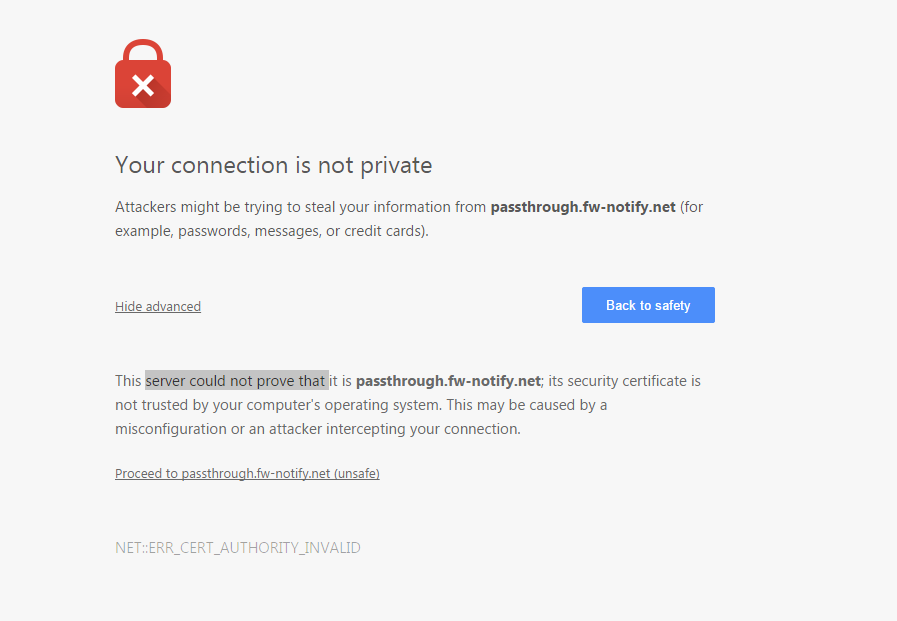The image size is (897, 621).
Task: Click 'This may be caused by a' text
Action: tap(527, 405)
